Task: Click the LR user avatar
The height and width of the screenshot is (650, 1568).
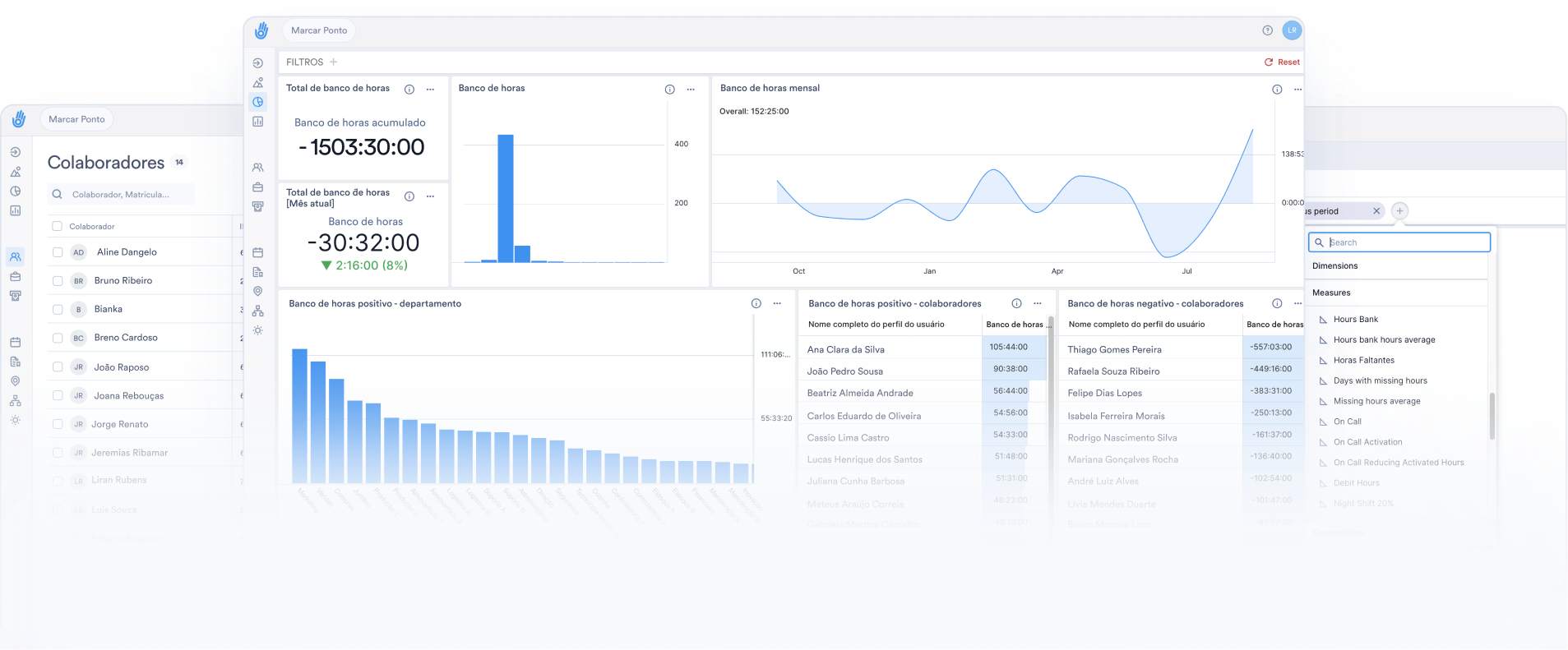Action: pyautogui.click(x=1292, y=30)
